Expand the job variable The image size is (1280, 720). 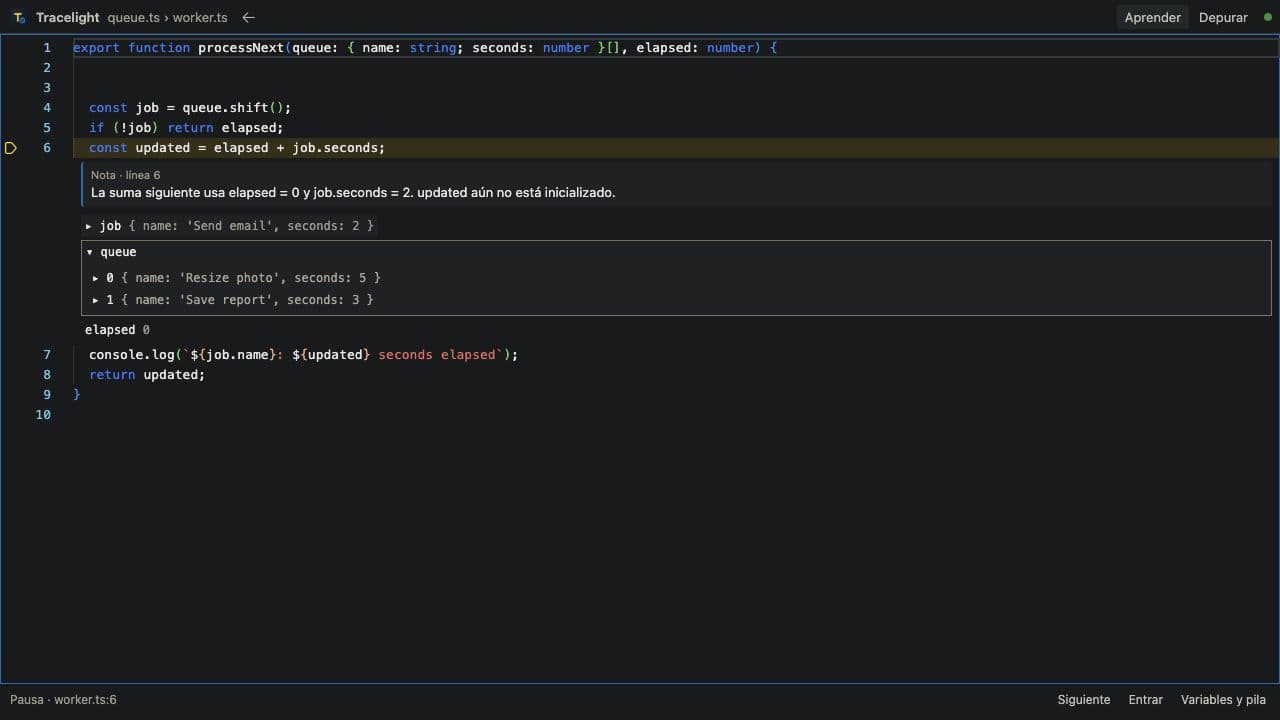[x=88, y=226]
